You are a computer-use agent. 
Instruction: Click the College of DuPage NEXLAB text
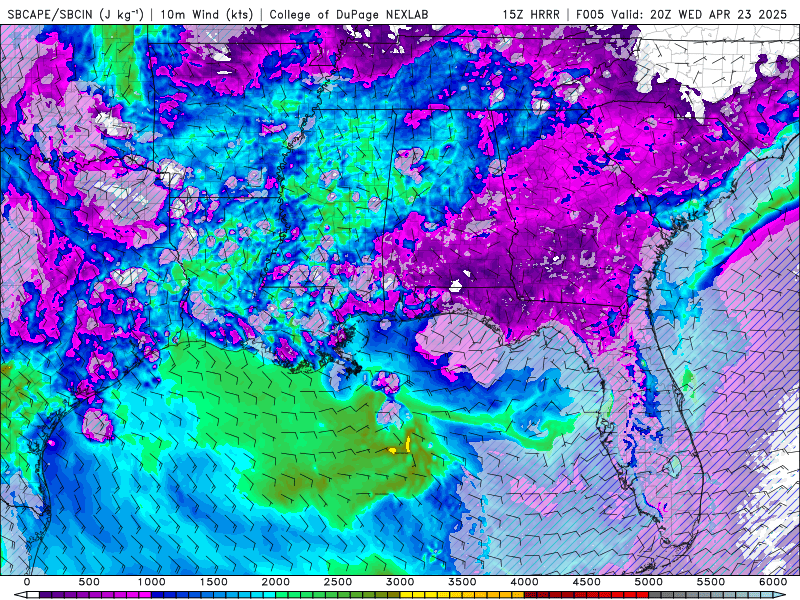coord(348,14)
